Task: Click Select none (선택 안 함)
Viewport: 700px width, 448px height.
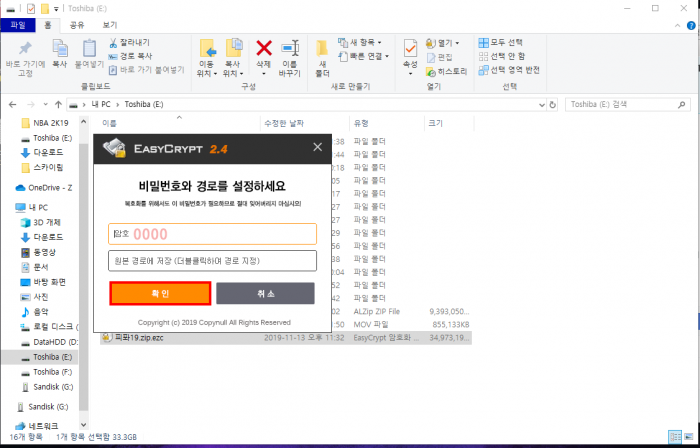Action: [502, 56]
